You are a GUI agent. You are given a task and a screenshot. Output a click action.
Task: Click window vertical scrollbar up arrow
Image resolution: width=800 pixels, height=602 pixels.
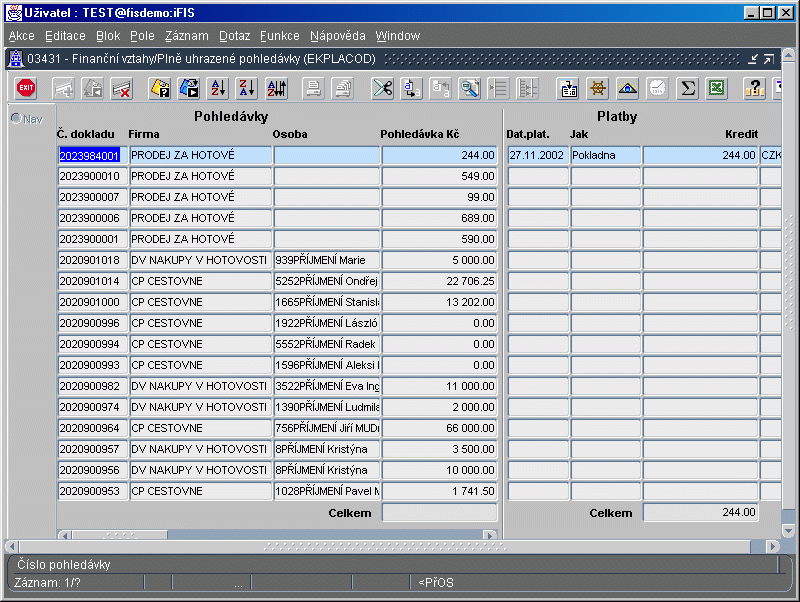(788, 54)
